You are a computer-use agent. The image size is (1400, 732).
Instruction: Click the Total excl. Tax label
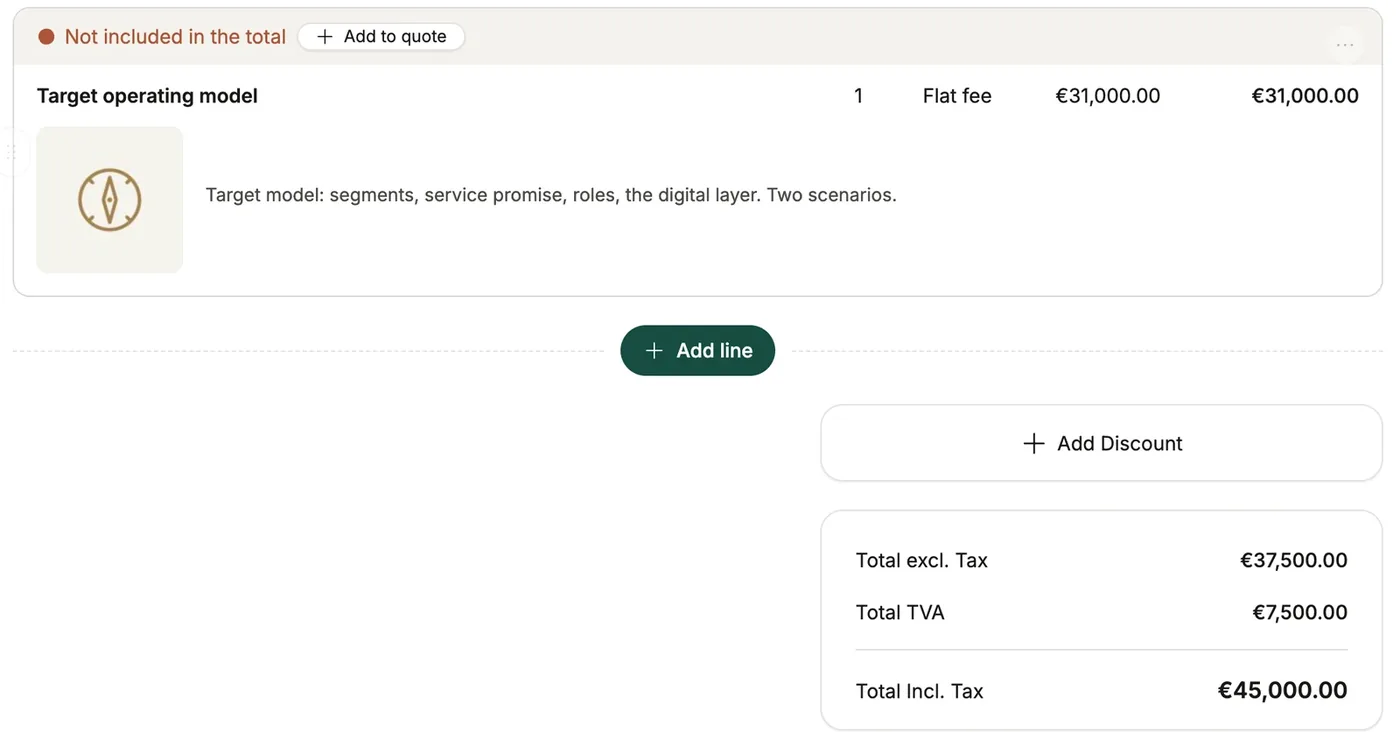pyautogui.click(x=922, y=560)
